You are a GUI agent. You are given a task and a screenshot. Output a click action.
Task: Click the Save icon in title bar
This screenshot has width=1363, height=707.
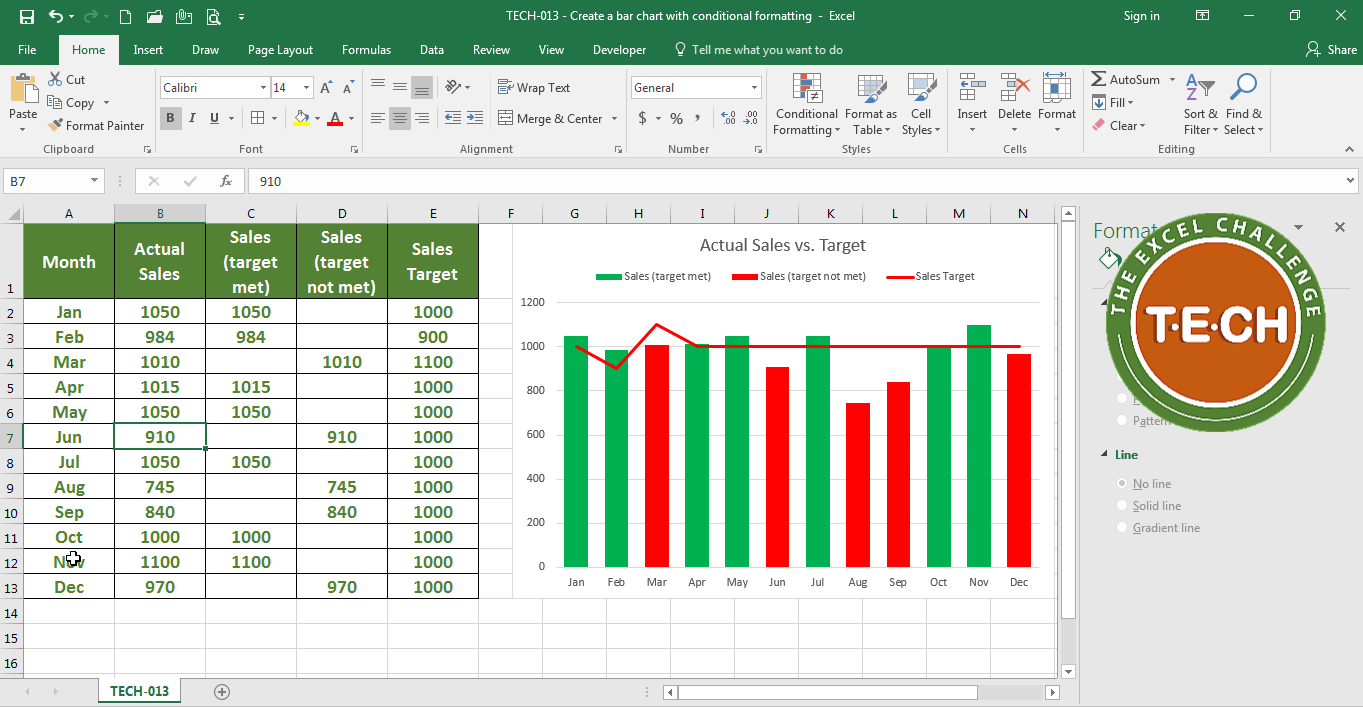tap(27, 16)
